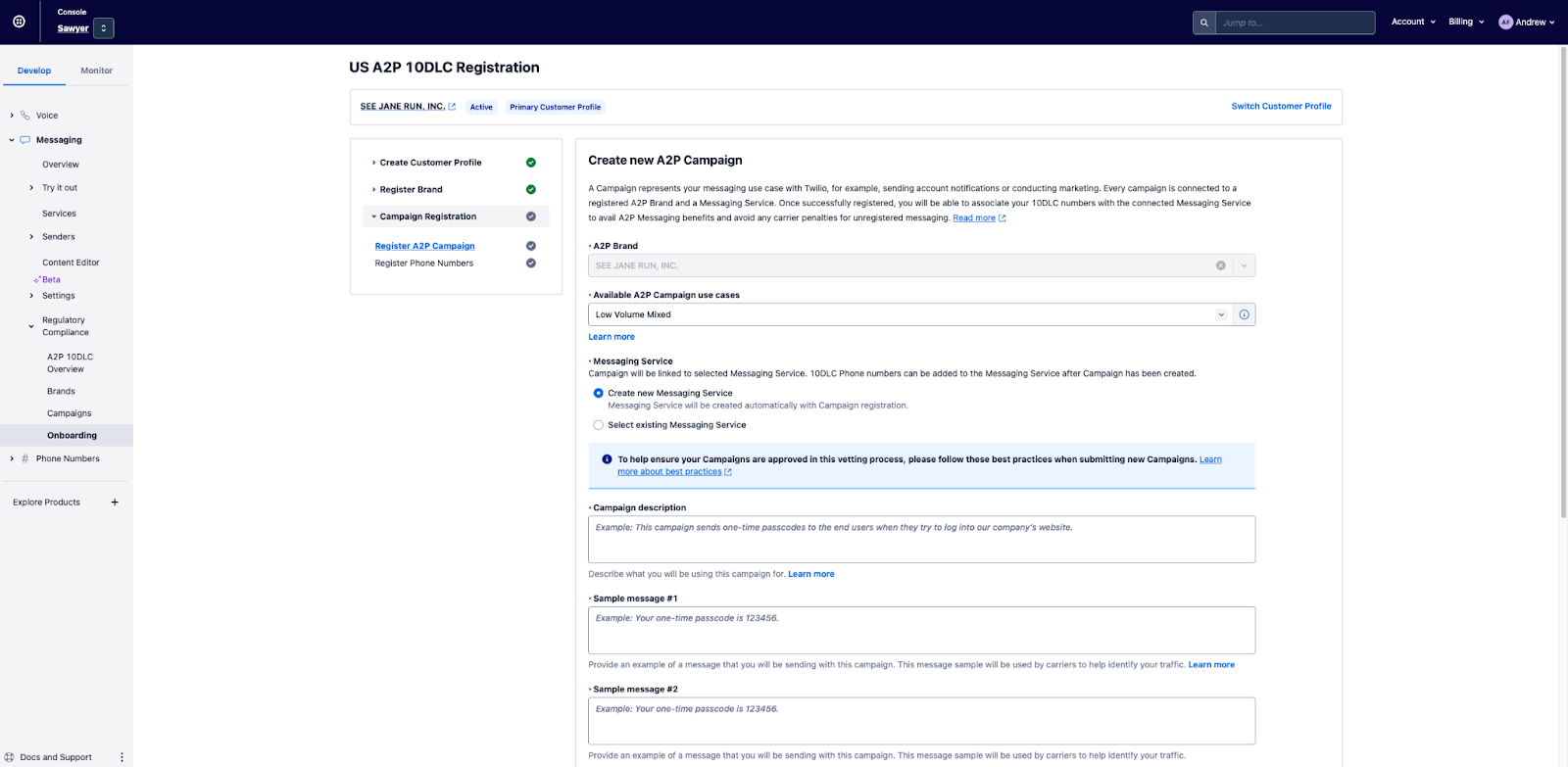Viewport: 1568px width, 767px height.
Task: Expand the Phone Numbers chevron
Action: point(12,458)
